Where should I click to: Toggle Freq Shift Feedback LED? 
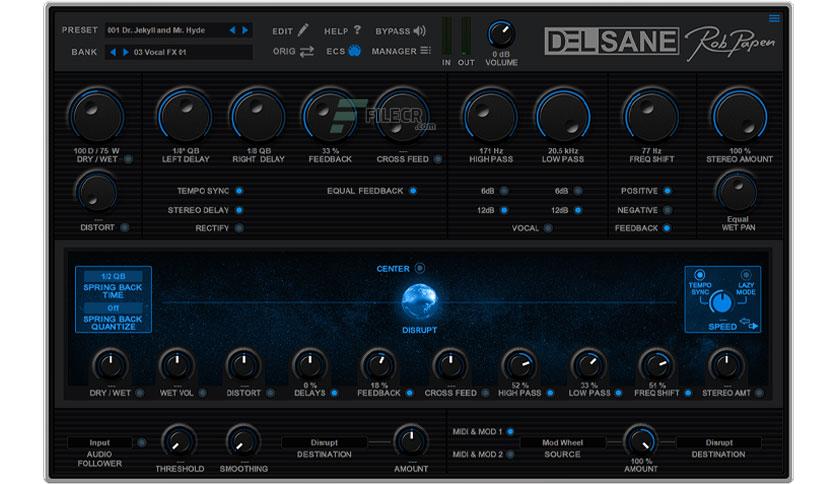point(667,228)
